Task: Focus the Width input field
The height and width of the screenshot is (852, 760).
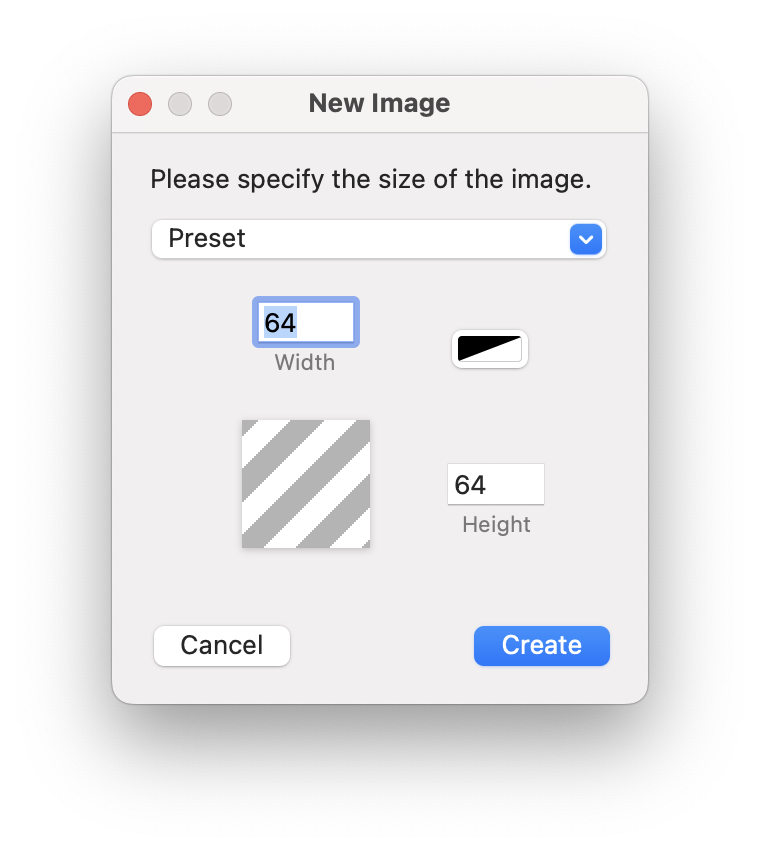Action: click(x=306, y=322)
